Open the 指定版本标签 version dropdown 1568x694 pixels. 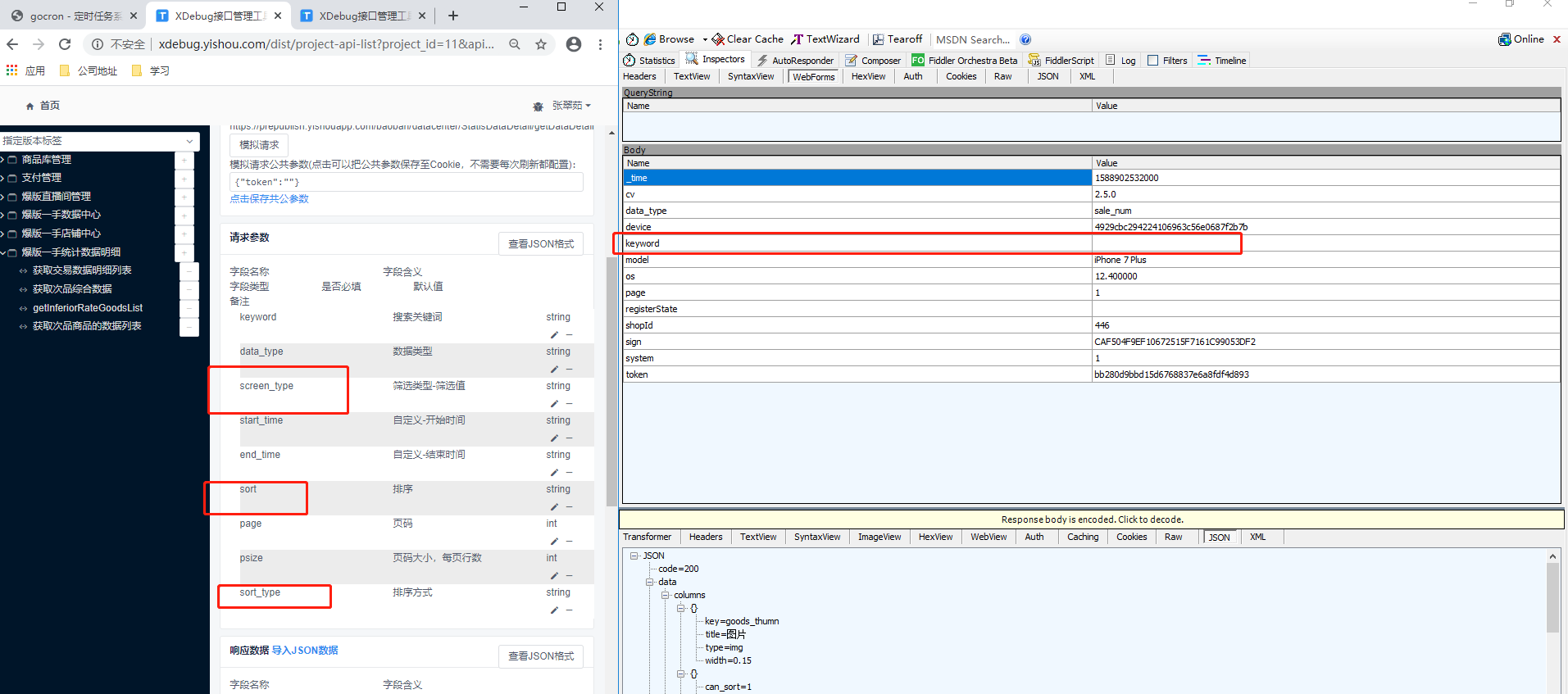tap(98, 141)
